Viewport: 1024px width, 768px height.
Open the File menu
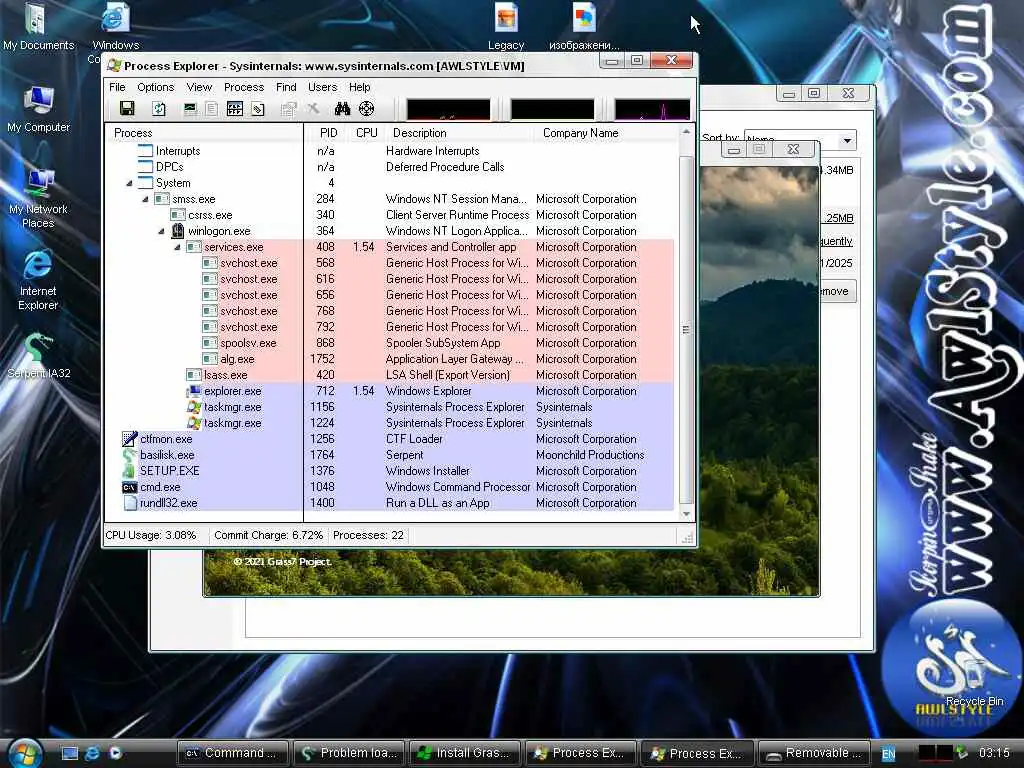coord(118,87)
